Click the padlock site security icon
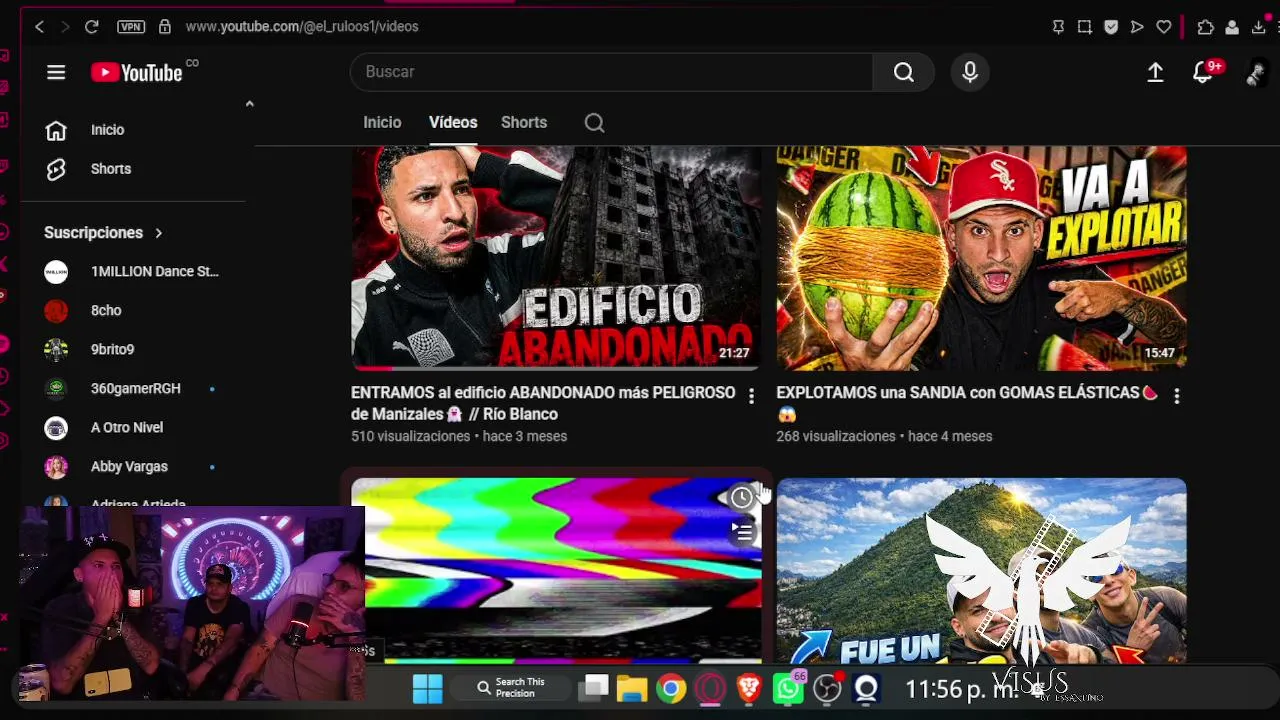The width and height of the screenshot is (1280, 720). (165, 27)
